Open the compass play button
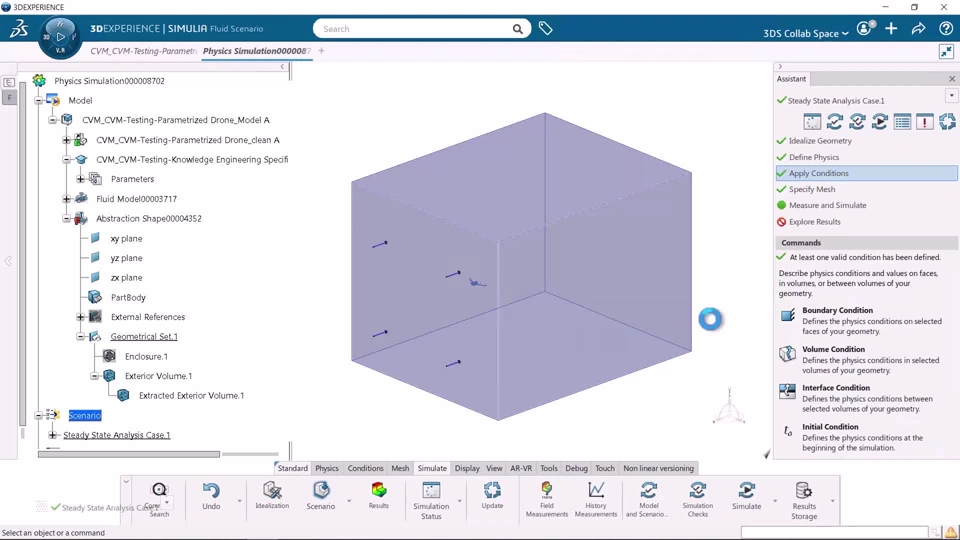Screen dimensions: 960x540 click(60, 37)
